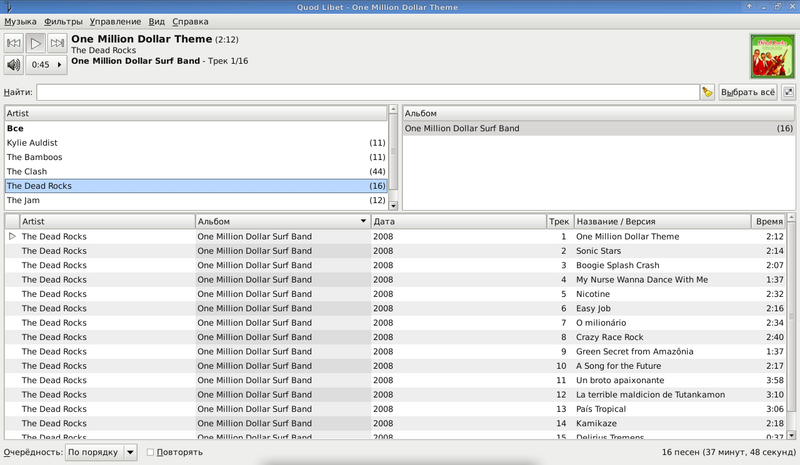Select One Million Dollar Surf Band album
This screenshot has width=800, height=465.
[598, 129]
